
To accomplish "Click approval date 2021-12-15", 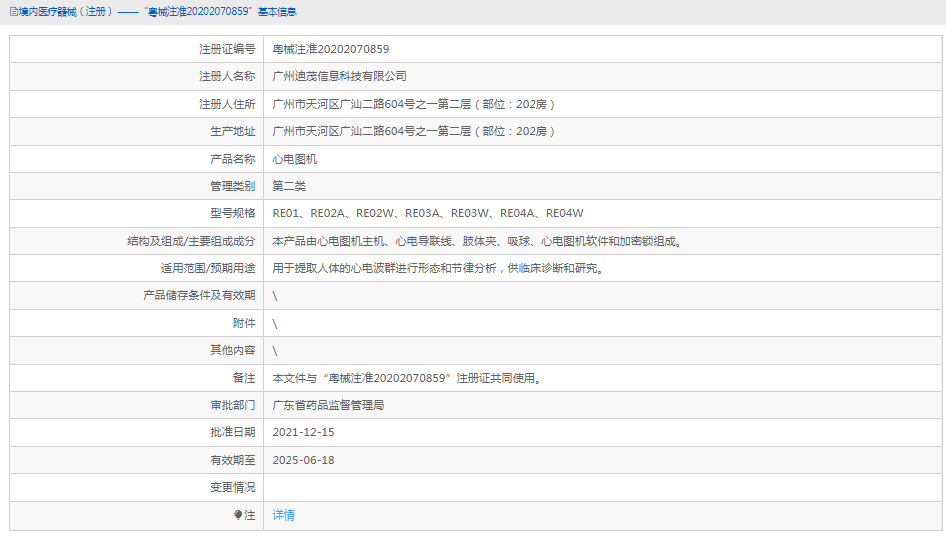I will click(303, 433).
